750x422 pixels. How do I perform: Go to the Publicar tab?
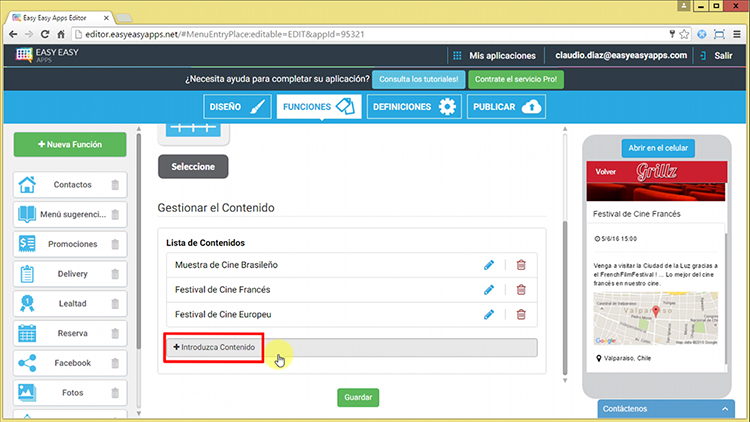coord(506,107)
